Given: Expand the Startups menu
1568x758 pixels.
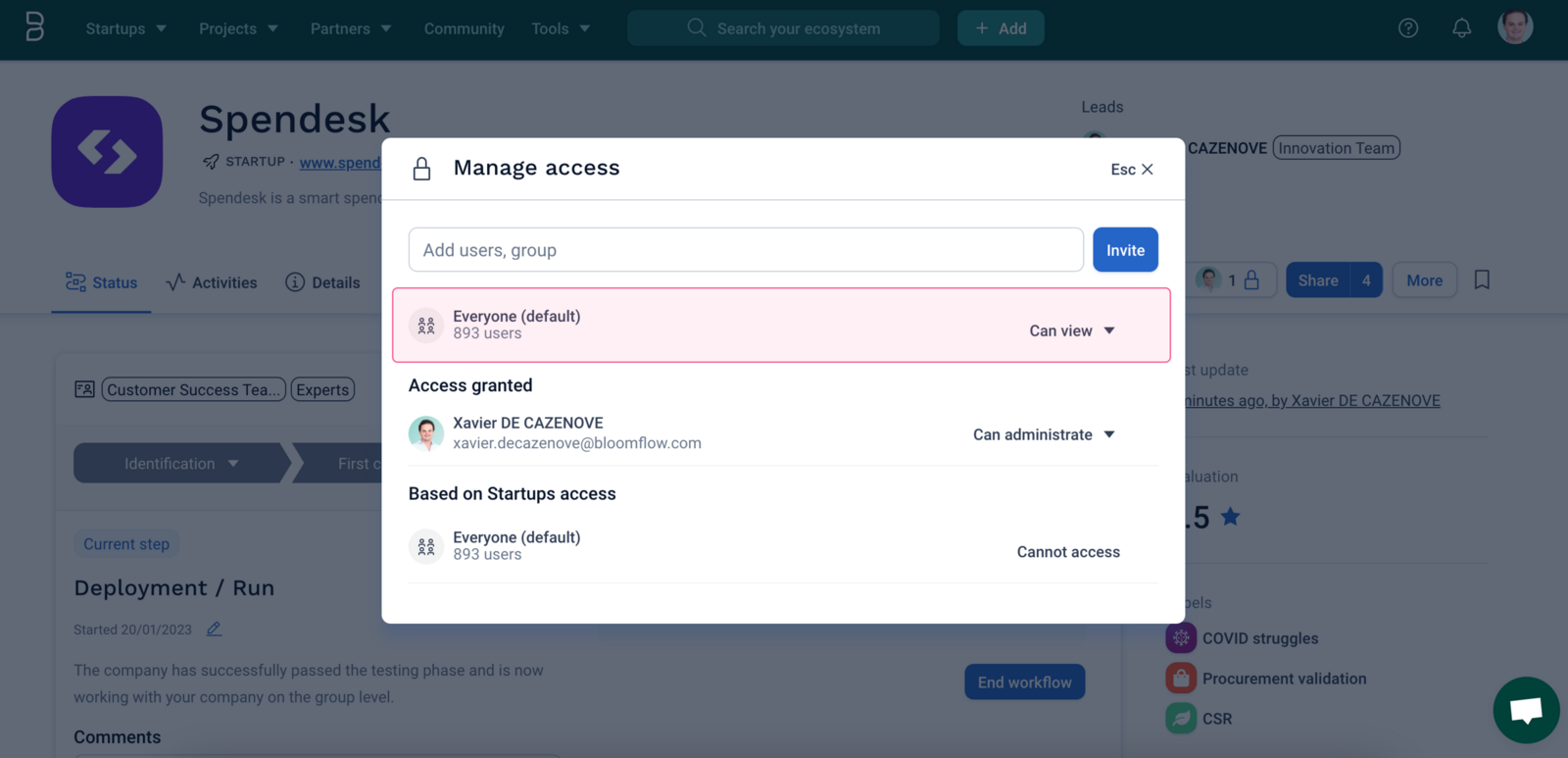Looking at the screenshot, I should click(125, 28).
